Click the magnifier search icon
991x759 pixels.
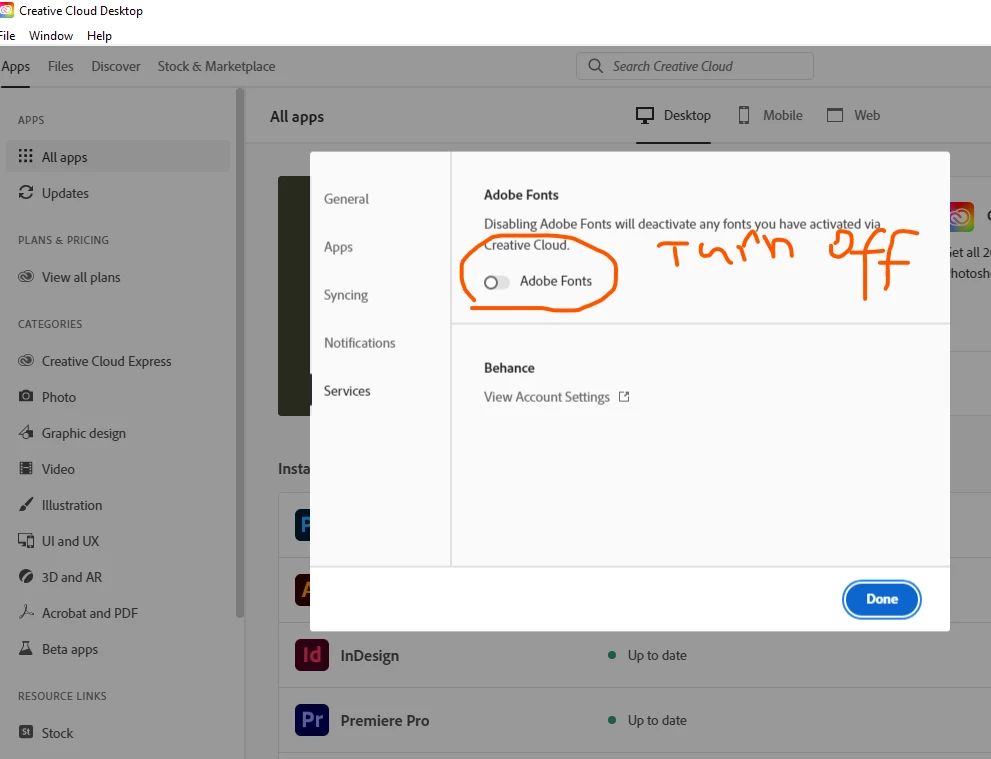coord(595,66)
